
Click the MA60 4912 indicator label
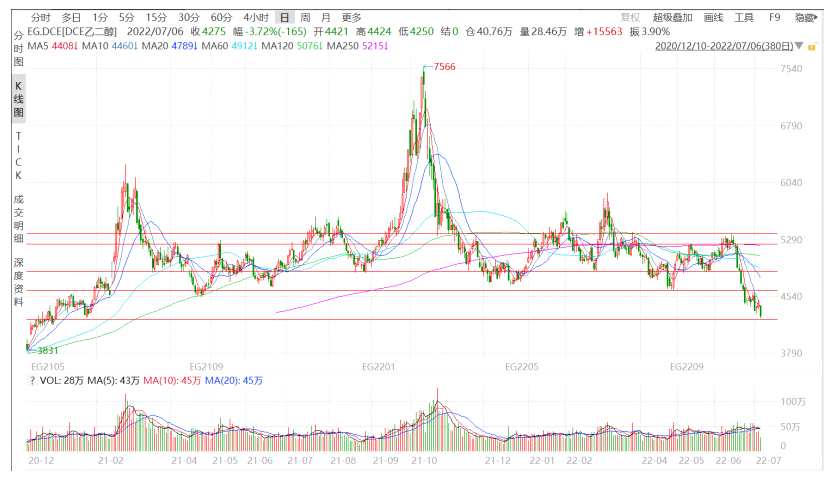pos(230,46)
